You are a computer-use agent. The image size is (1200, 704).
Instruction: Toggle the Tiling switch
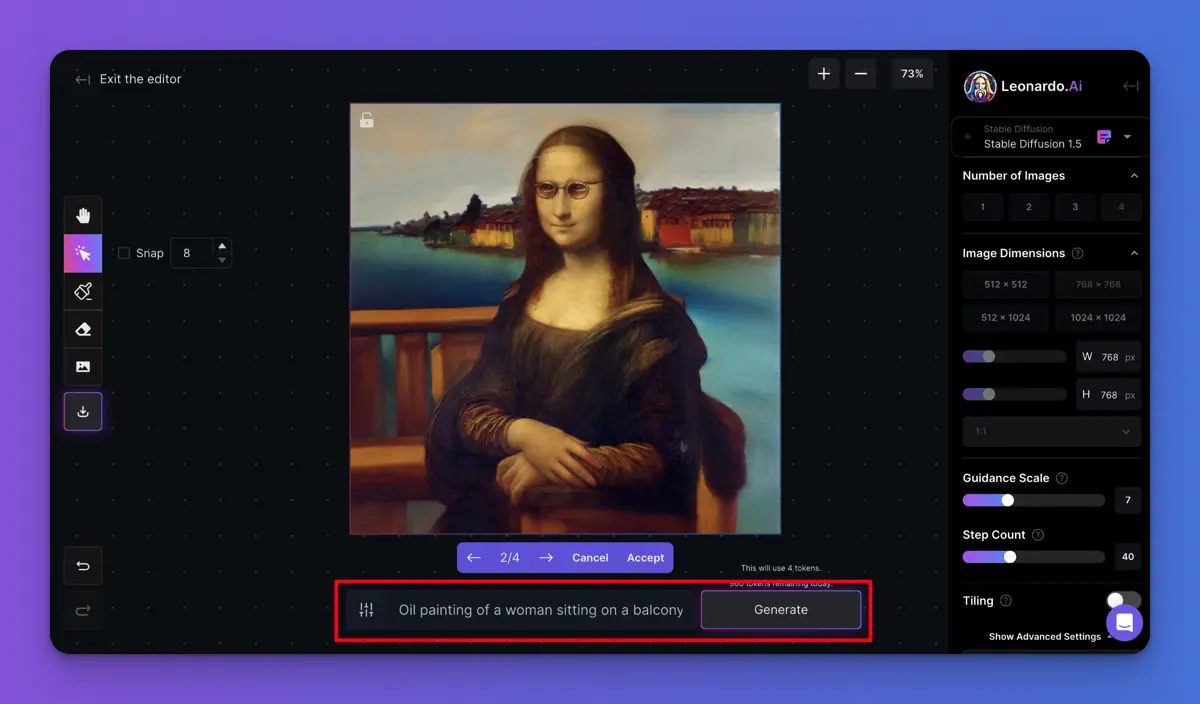(1123, 601)
